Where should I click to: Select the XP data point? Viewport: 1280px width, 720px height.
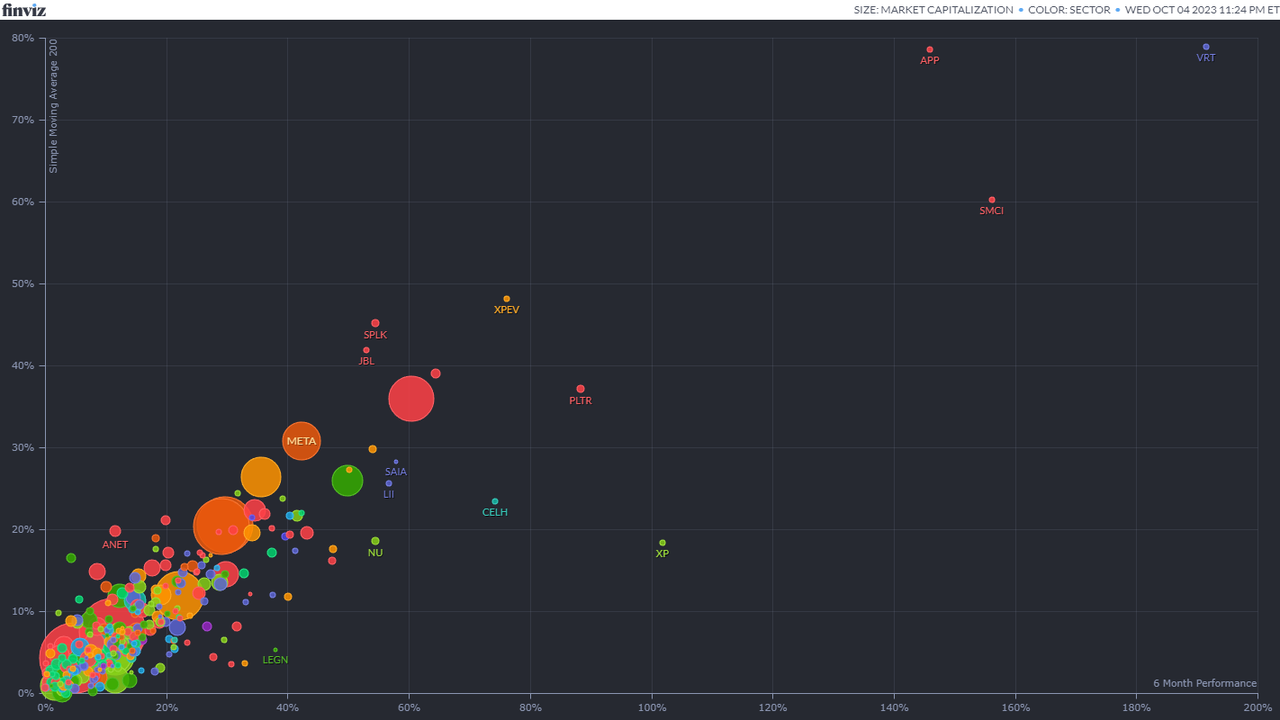(662, 541)
